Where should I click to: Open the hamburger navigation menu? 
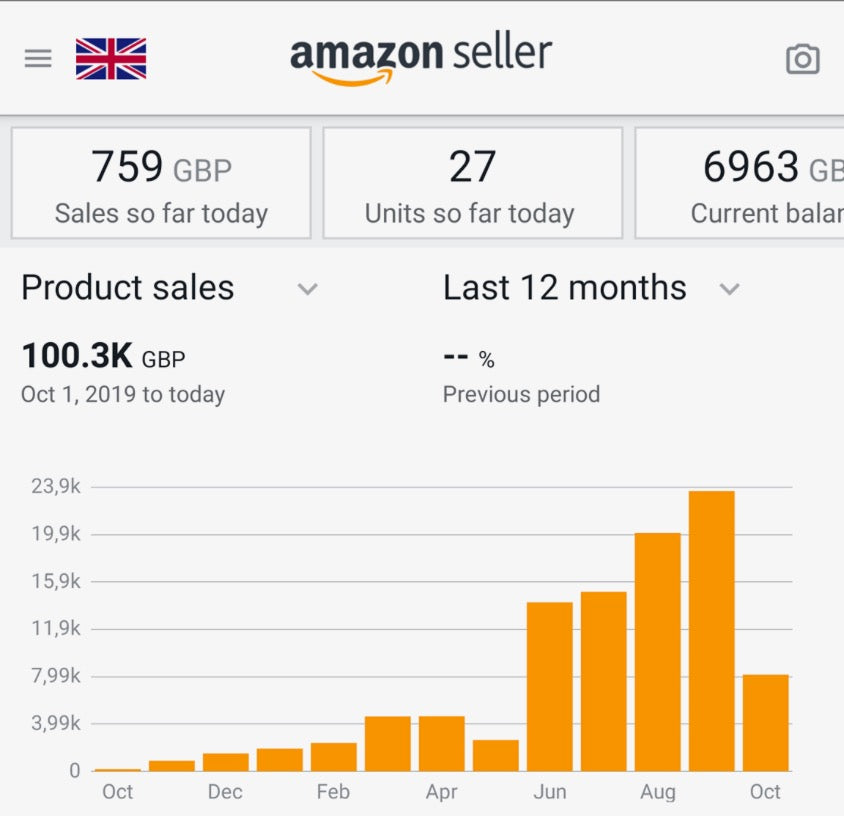coord(38,59)
